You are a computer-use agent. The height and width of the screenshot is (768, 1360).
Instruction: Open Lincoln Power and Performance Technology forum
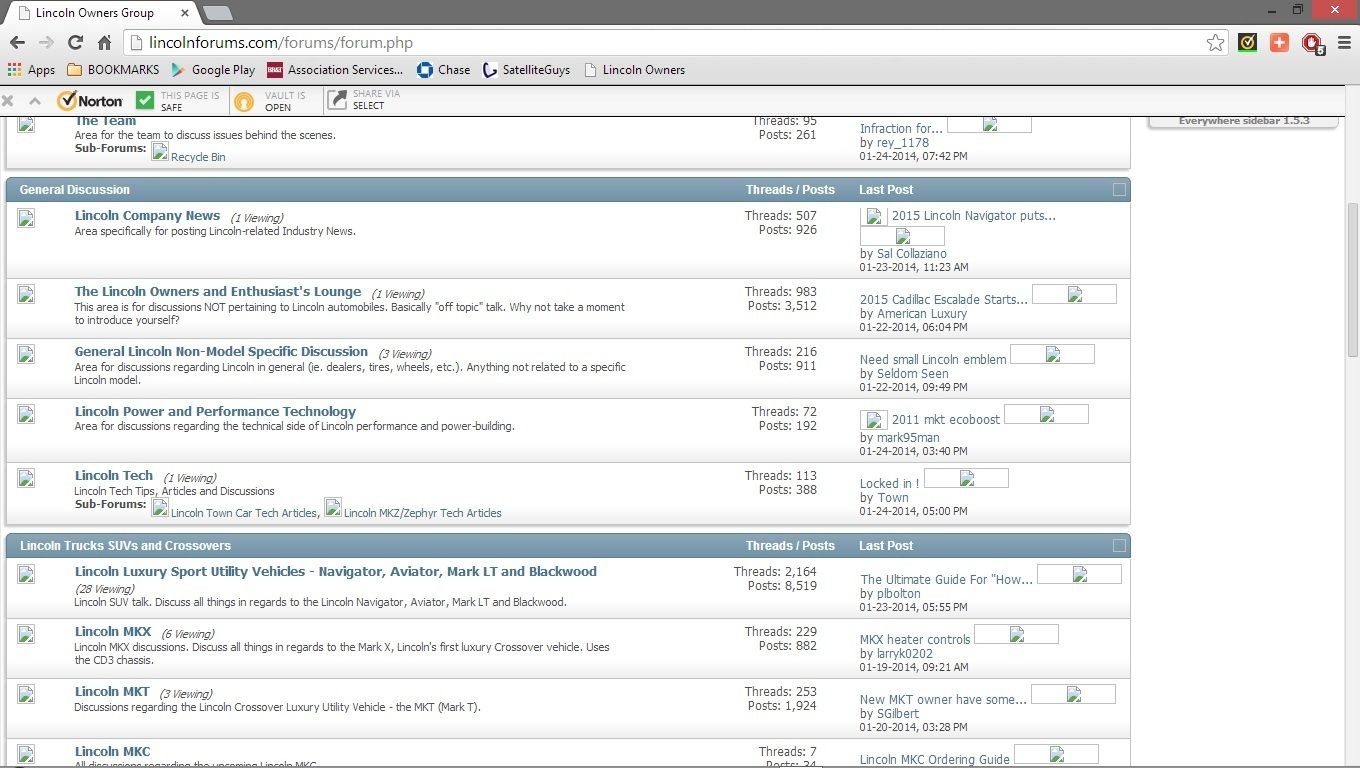(215, 411)
